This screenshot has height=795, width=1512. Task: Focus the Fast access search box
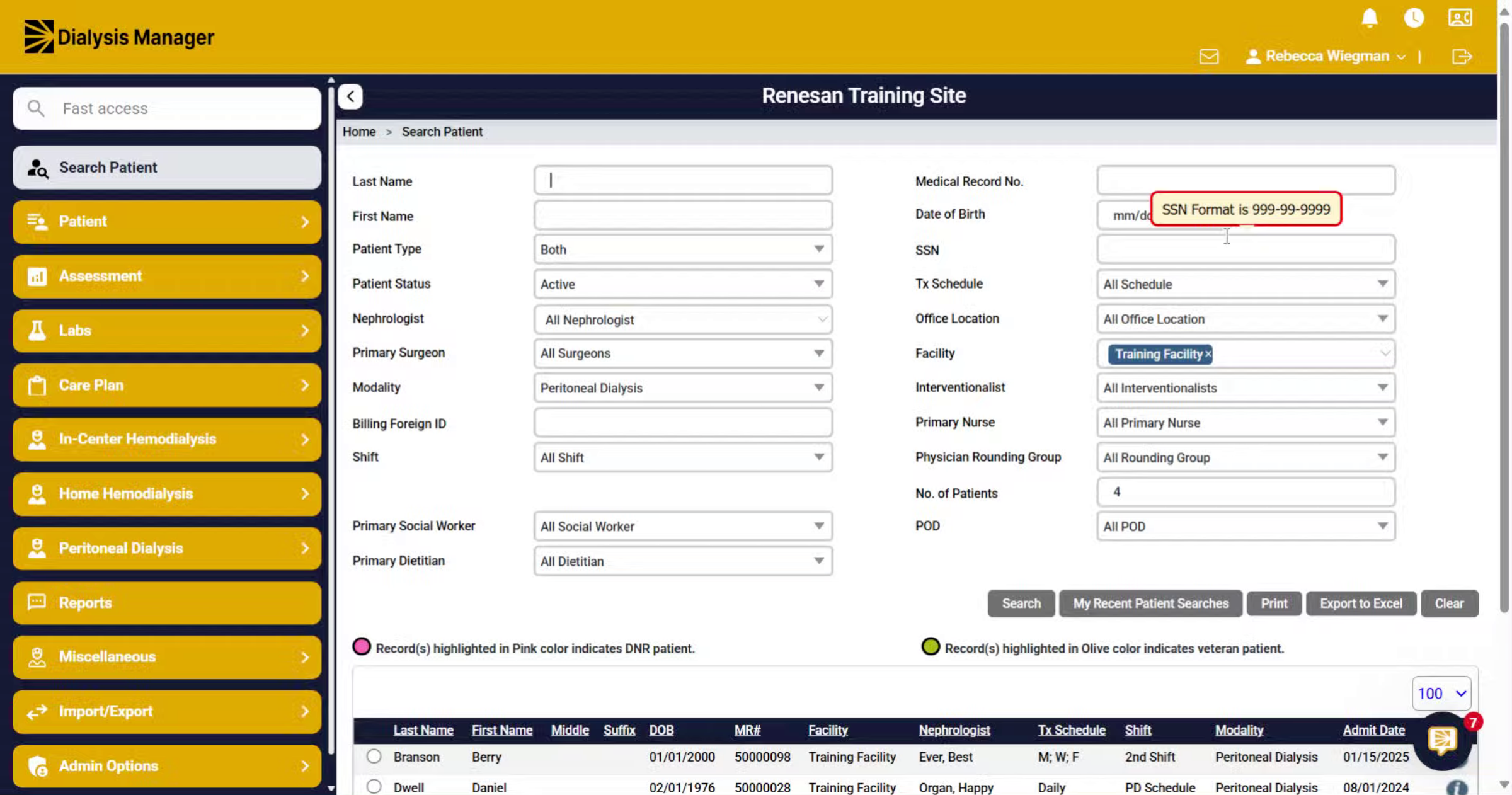(x=167, y=108)
